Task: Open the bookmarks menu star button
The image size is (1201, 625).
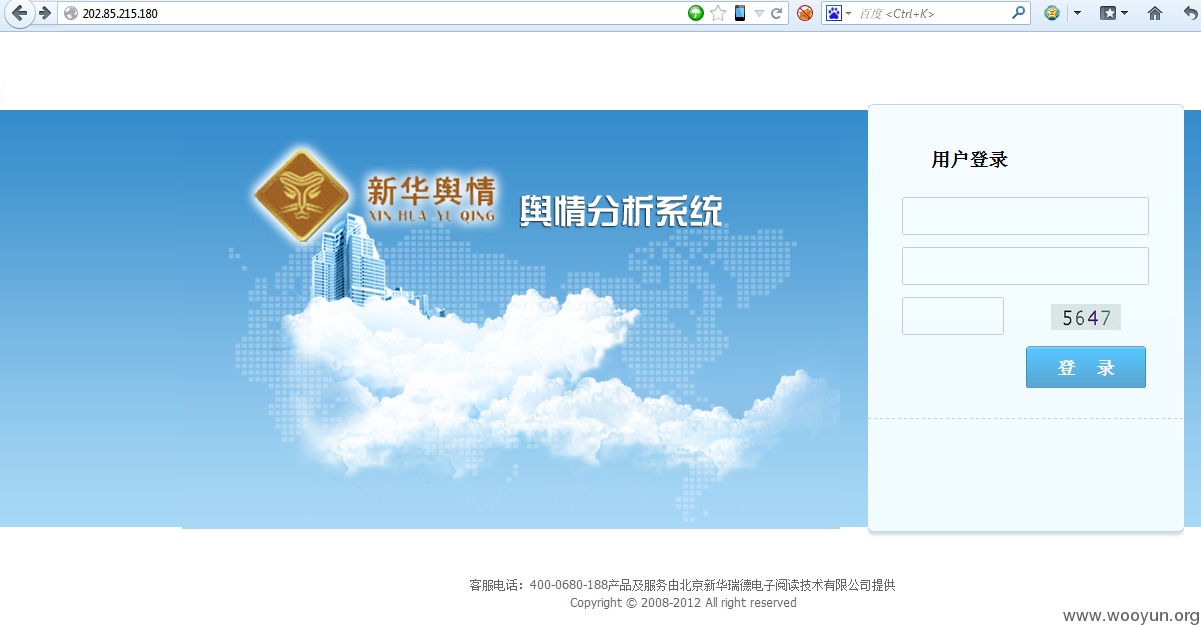Action: [x=1113, y=13]
